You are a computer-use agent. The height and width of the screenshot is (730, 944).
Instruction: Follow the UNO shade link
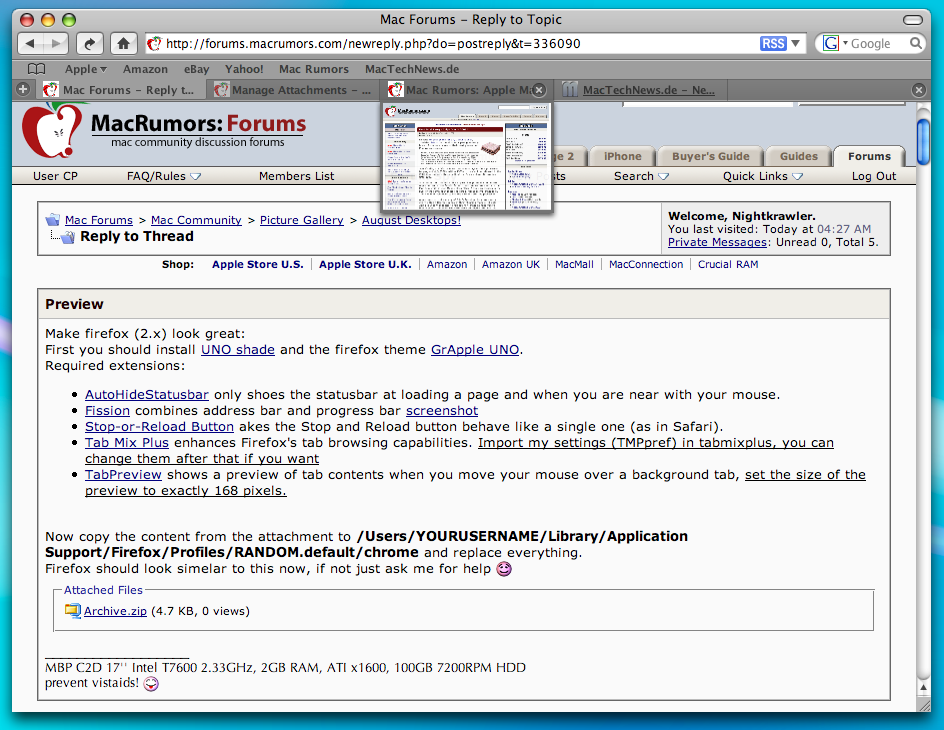pyautogui.click(x=238, y=350)
